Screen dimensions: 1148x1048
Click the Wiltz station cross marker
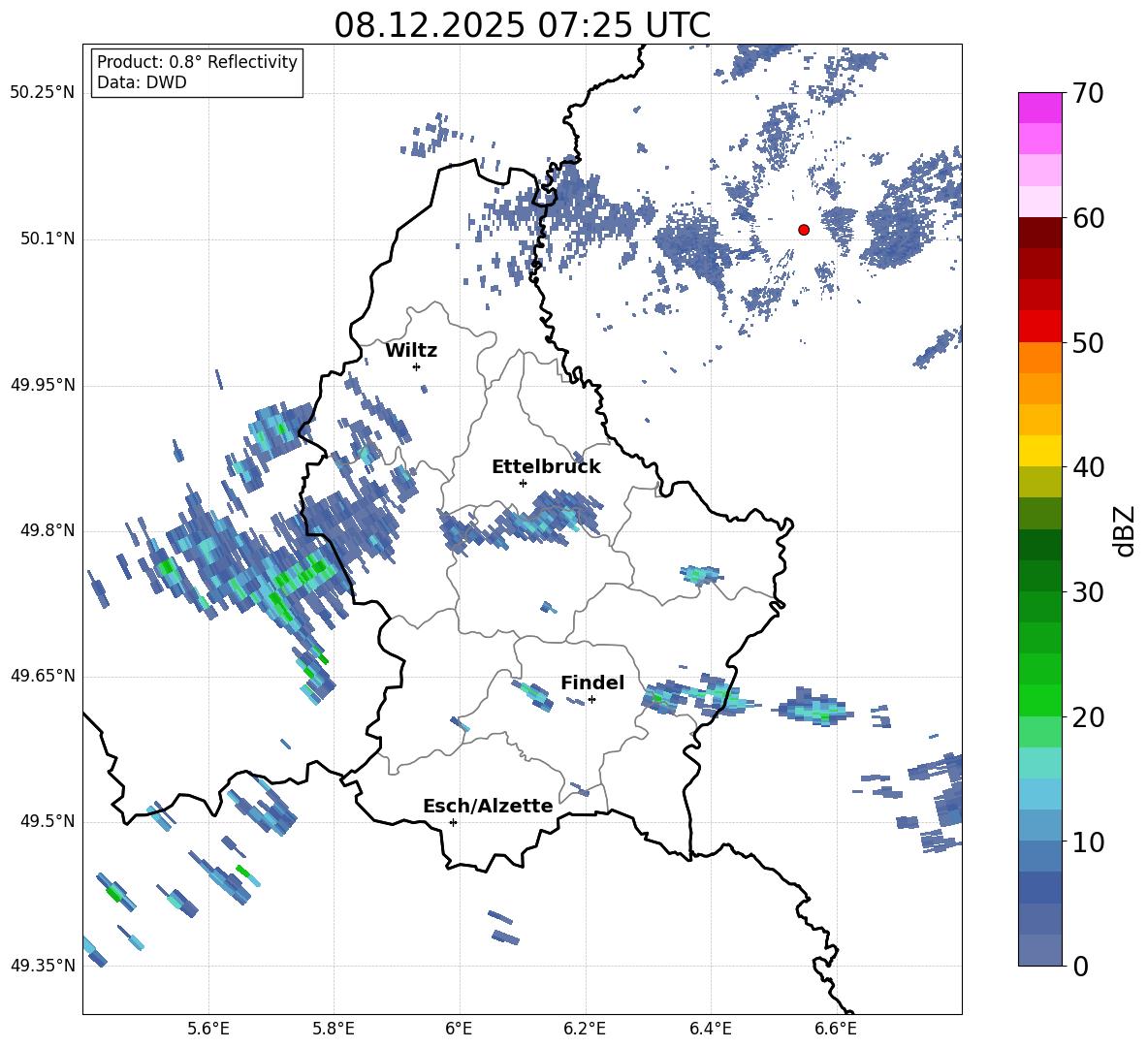pyautogui.click(x=417, y=366)
